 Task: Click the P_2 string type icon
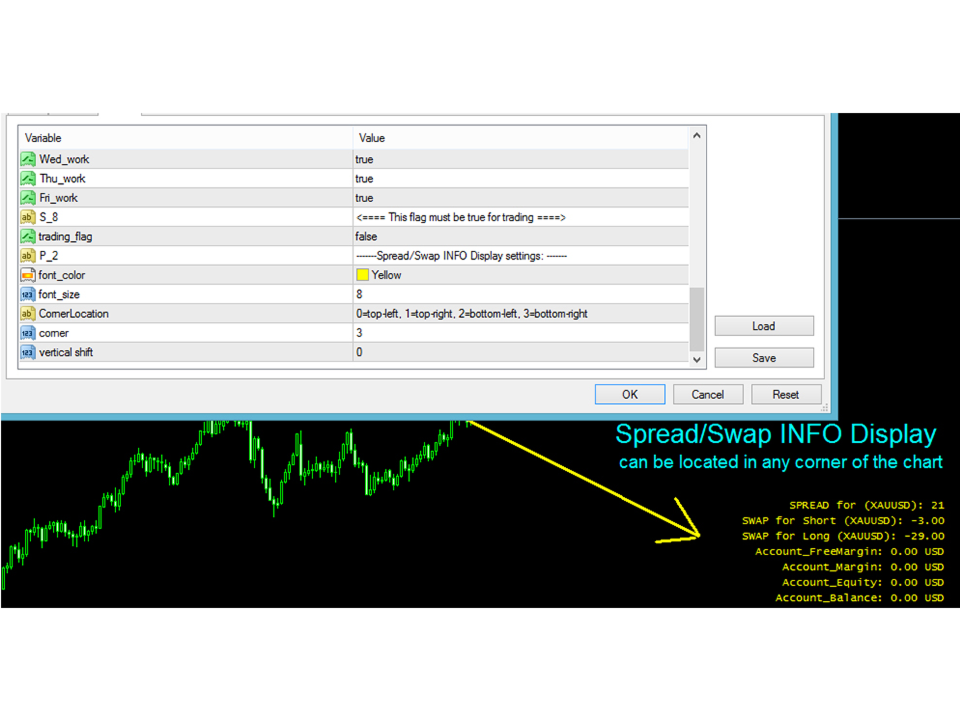pos(28,256)
